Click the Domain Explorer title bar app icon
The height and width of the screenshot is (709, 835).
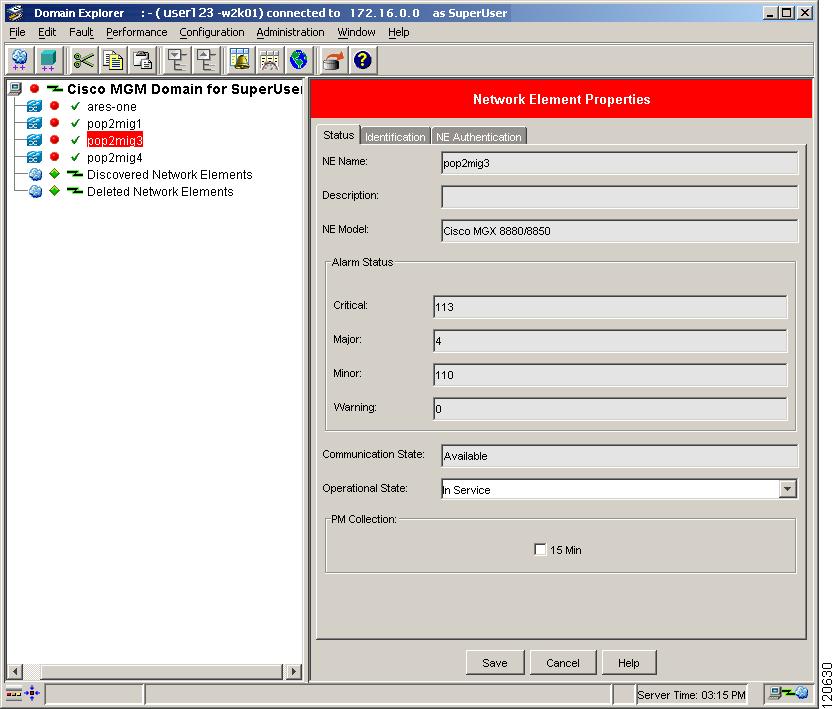[x=16, y=13]
